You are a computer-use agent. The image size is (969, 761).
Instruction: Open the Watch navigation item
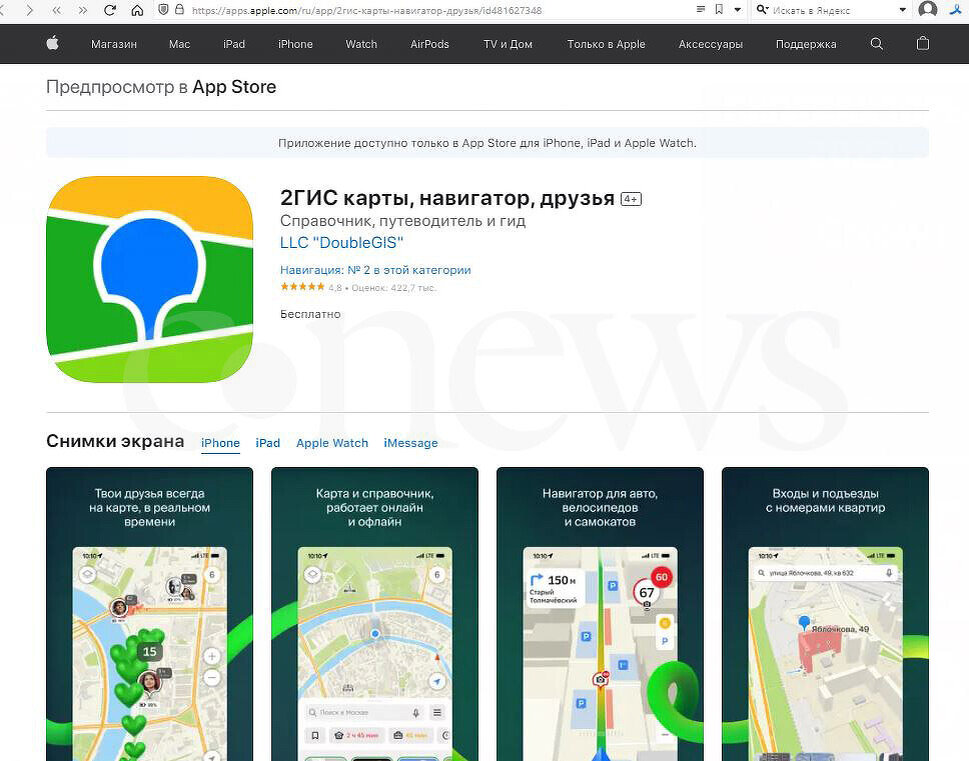pyautogui.click(x=361, y=44)
